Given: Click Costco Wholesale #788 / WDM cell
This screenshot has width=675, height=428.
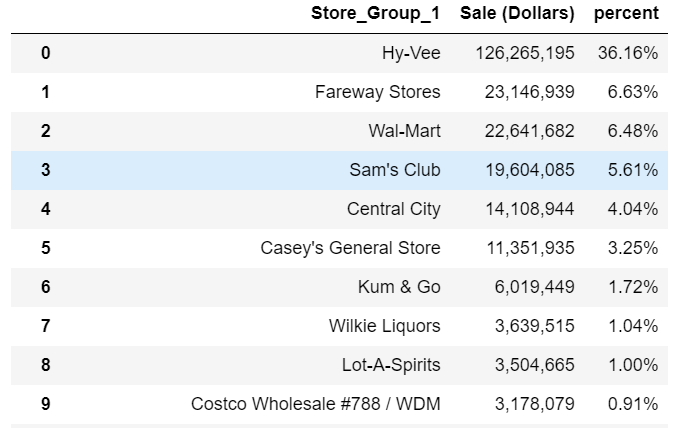Looking at the screenshot, I should (x=316, y=404).
